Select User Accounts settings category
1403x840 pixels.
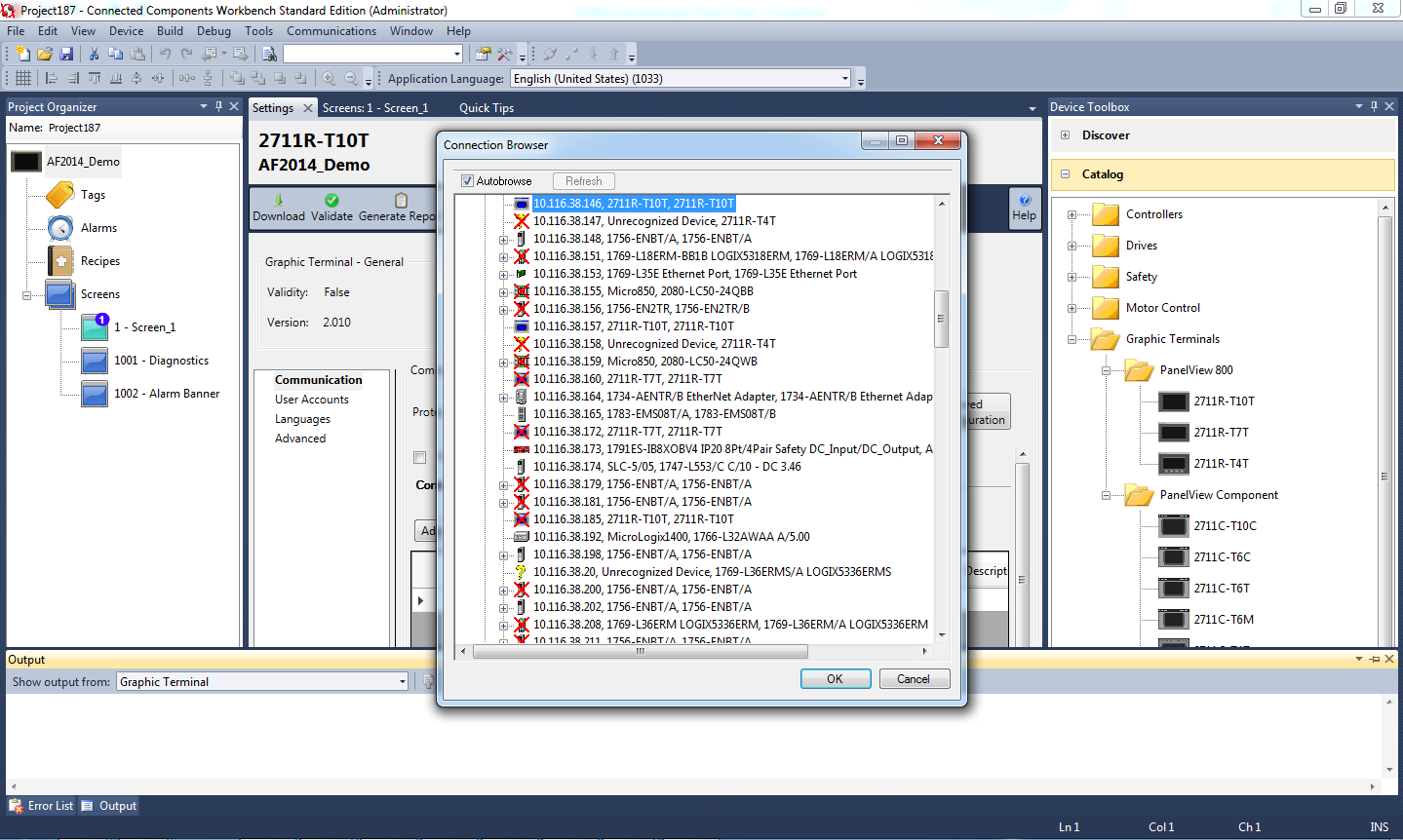point(311,400)
